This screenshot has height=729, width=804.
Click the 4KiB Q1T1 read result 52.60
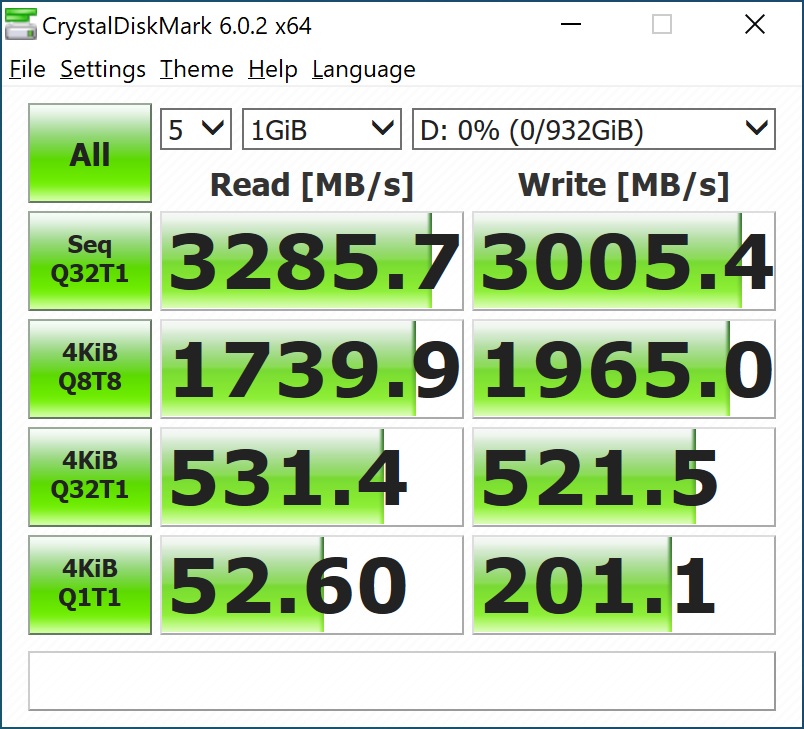(312, 585)
